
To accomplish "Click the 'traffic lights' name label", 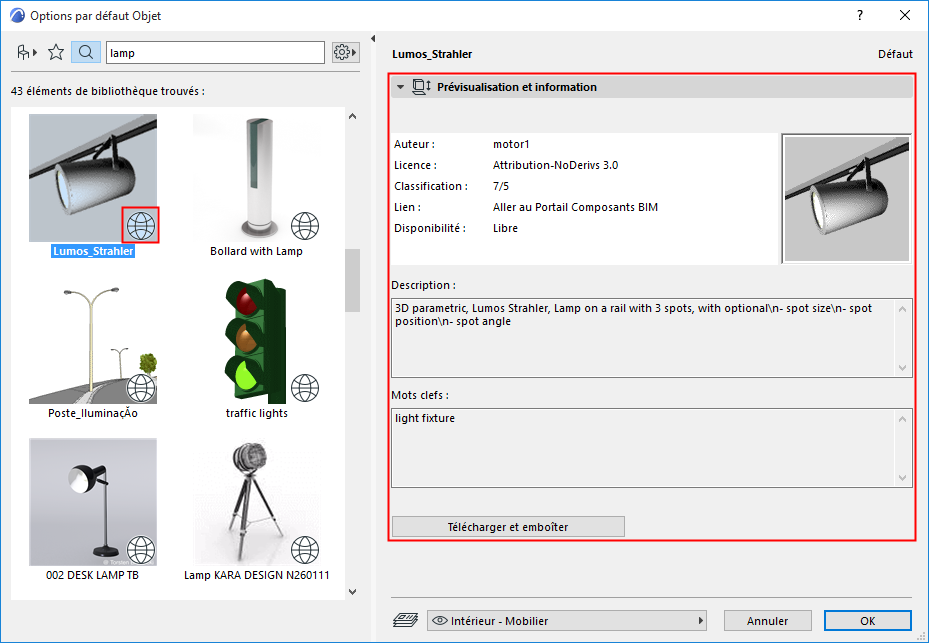I will pos(257,413).
